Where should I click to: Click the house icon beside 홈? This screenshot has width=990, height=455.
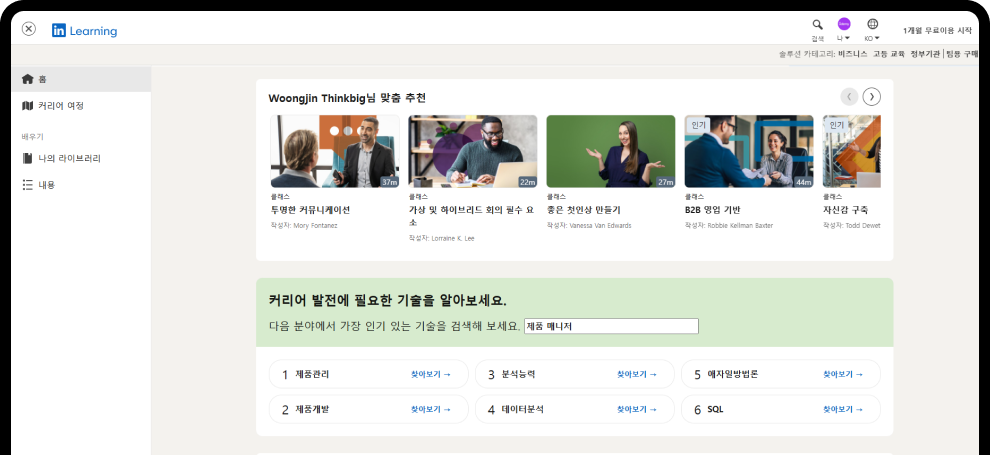click(27, 79)
